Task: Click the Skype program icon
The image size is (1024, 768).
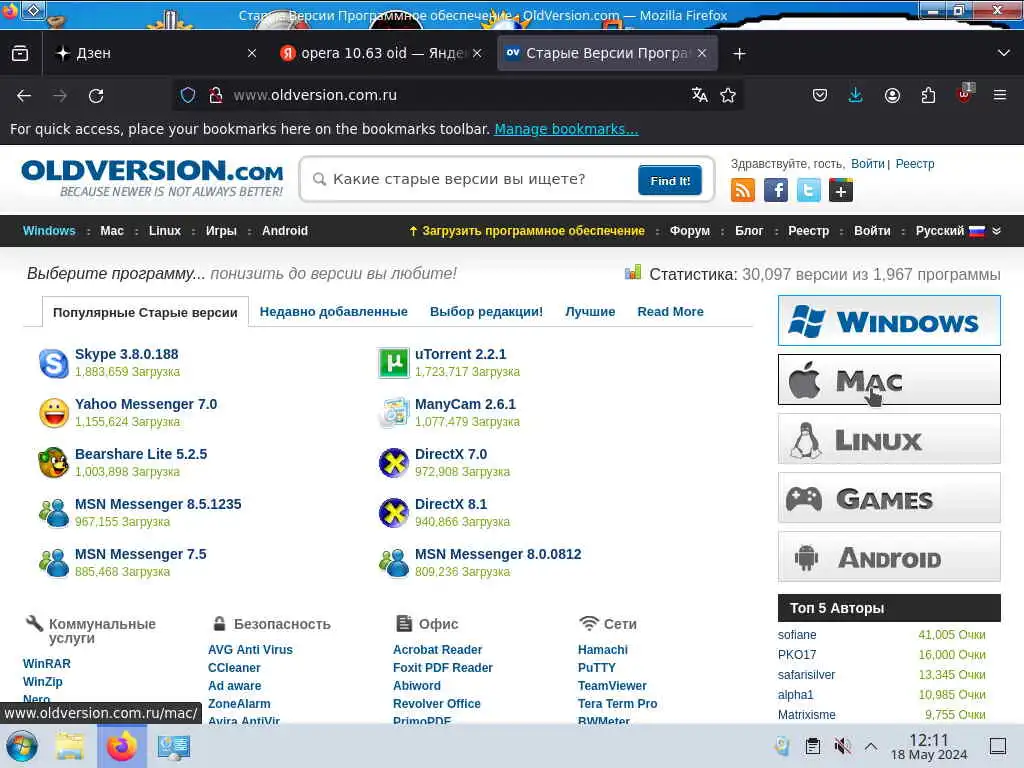Action: tap(54, 363)
